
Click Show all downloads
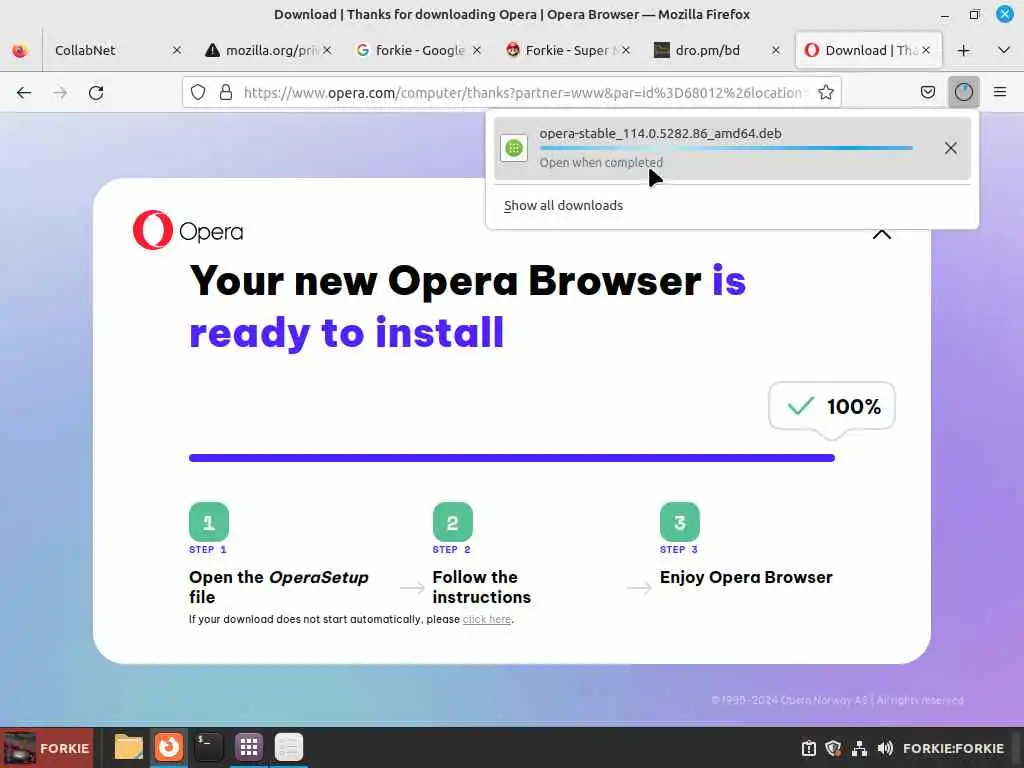563,206
